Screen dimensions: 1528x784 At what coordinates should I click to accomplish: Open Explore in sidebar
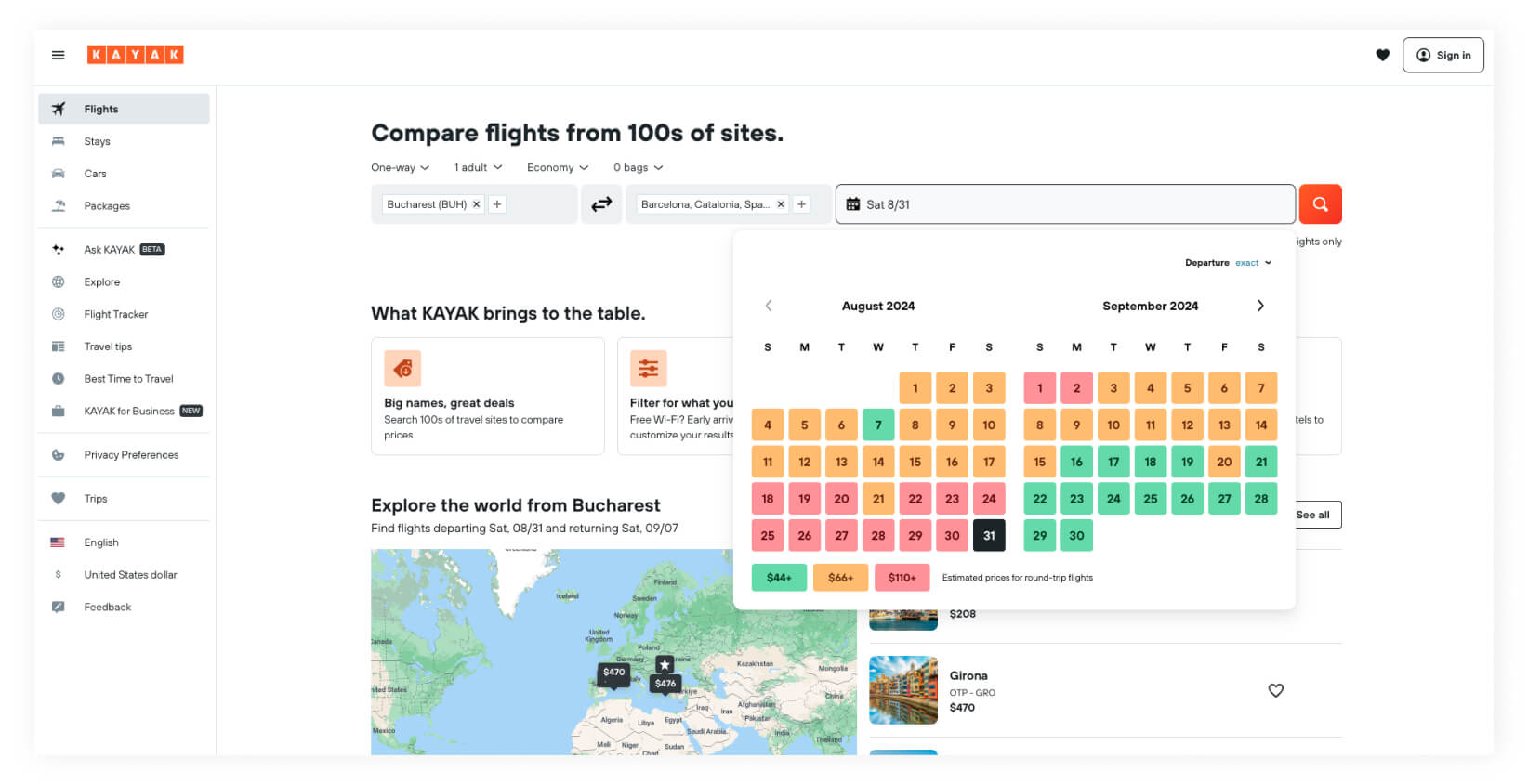(124, 282)
